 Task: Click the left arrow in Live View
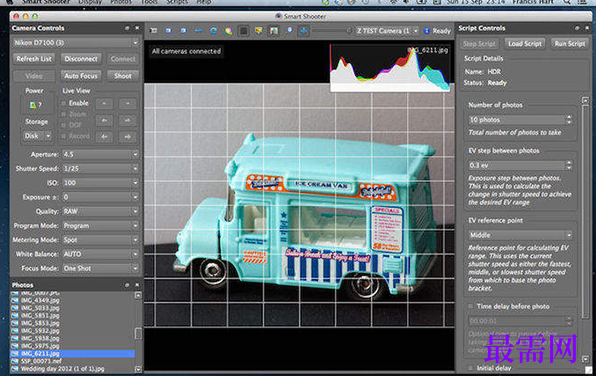pyautogui.click(x=105, y=120)
